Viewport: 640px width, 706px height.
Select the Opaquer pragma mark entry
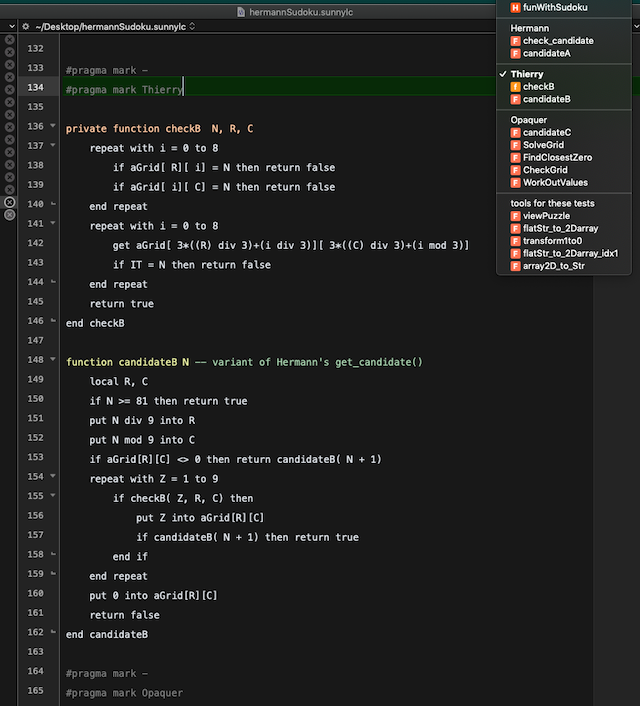point(528,120)
